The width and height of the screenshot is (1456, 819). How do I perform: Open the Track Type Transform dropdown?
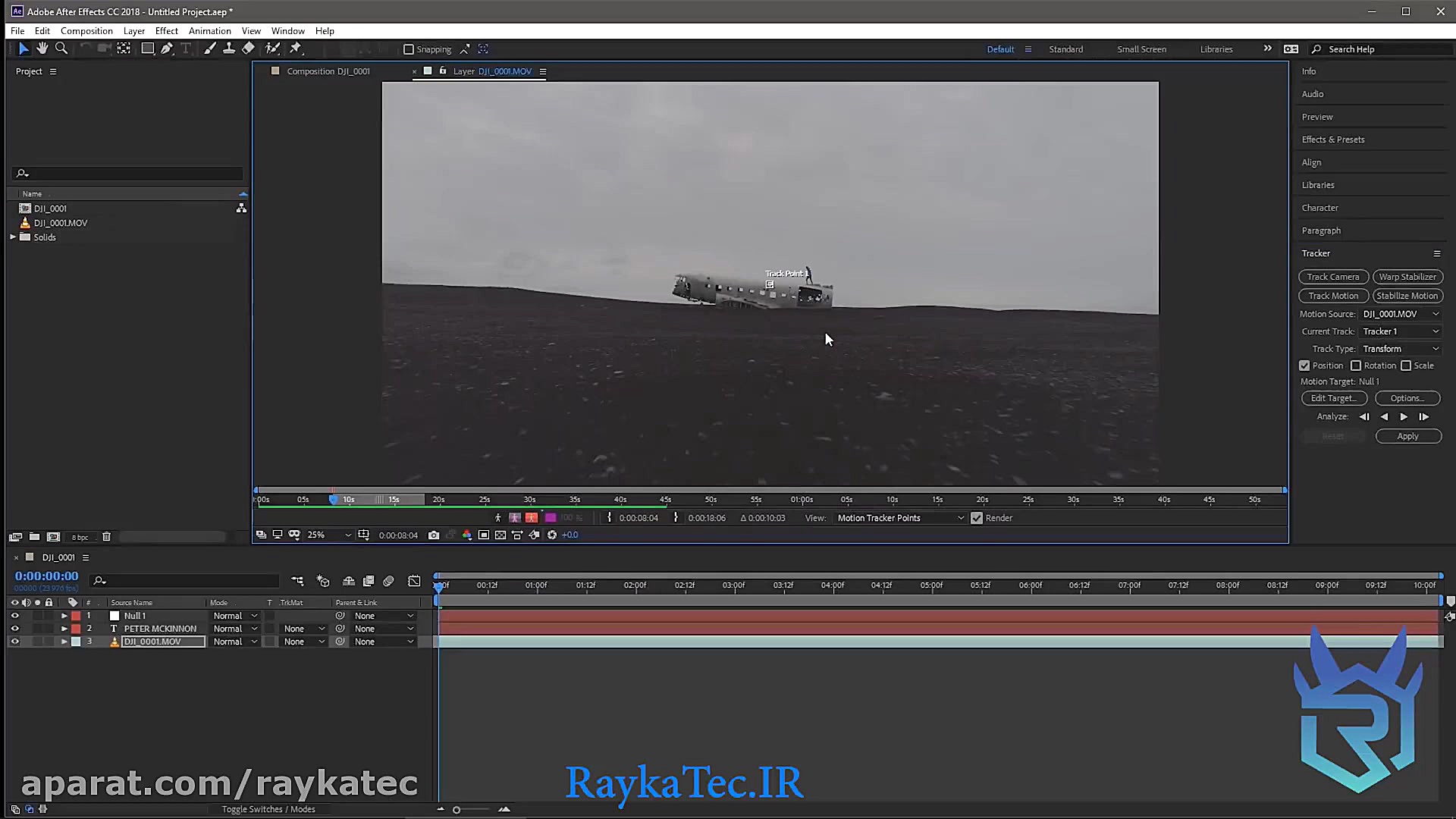coord(1399,348)
